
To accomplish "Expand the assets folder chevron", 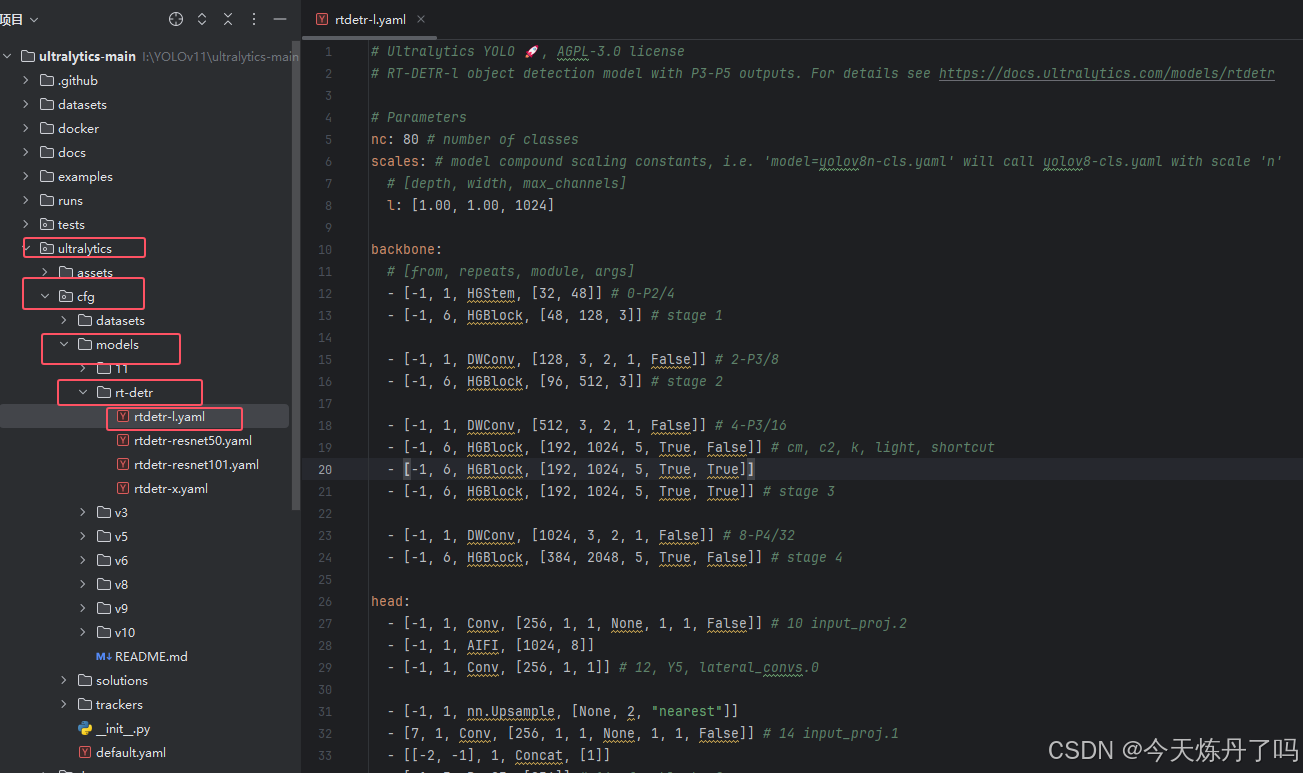I will point(46,272).
